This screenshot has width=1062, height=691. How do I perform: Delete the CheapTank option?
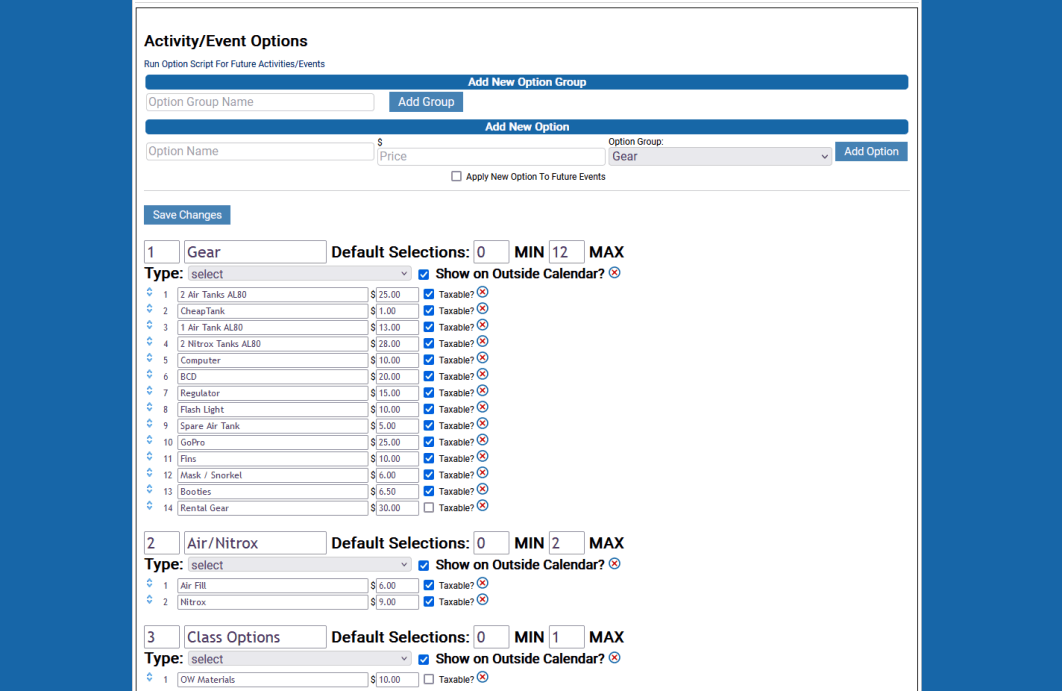(x=482, y=309)
